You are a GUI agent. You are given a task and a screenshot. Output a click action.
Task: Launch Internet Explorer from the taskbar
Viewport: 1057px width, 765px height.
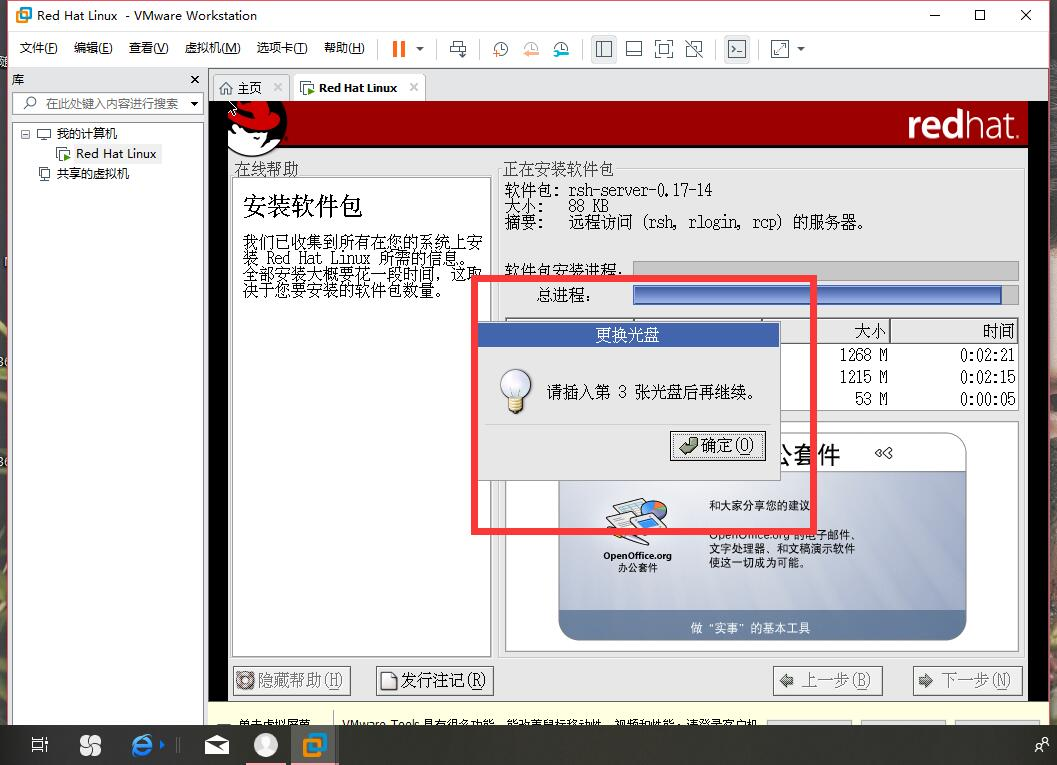pyautogui.click(x=142, y=745)
